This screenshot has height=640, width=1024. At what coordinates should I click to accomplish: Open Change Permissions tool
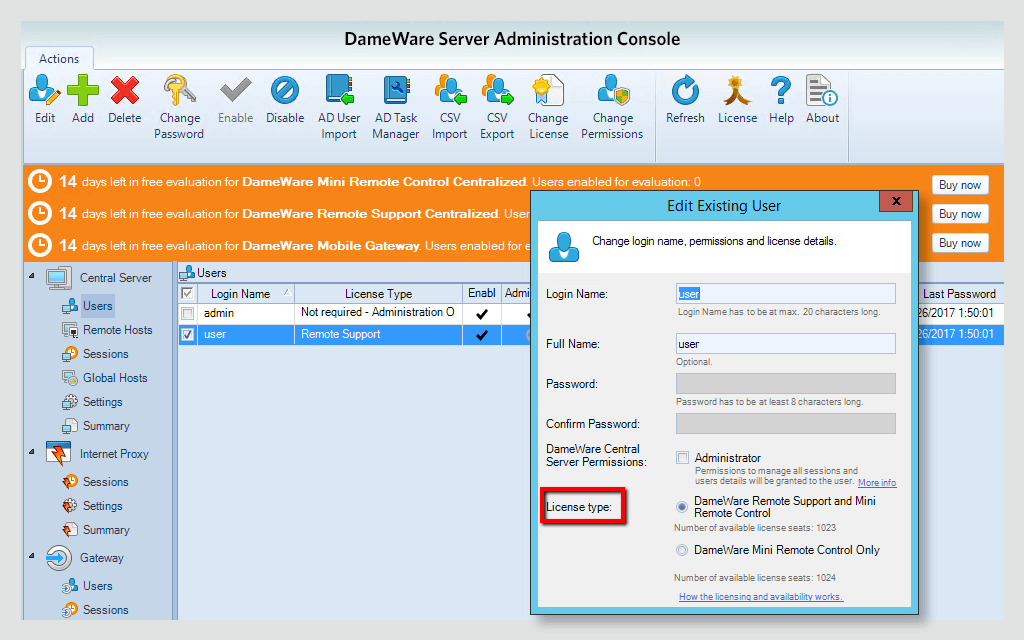612,93
